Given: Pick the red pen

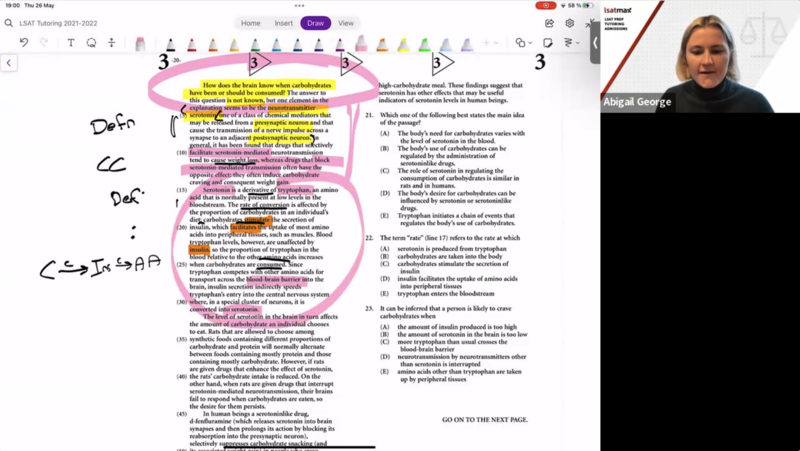Looking at the screenshot, I should 191,43.
